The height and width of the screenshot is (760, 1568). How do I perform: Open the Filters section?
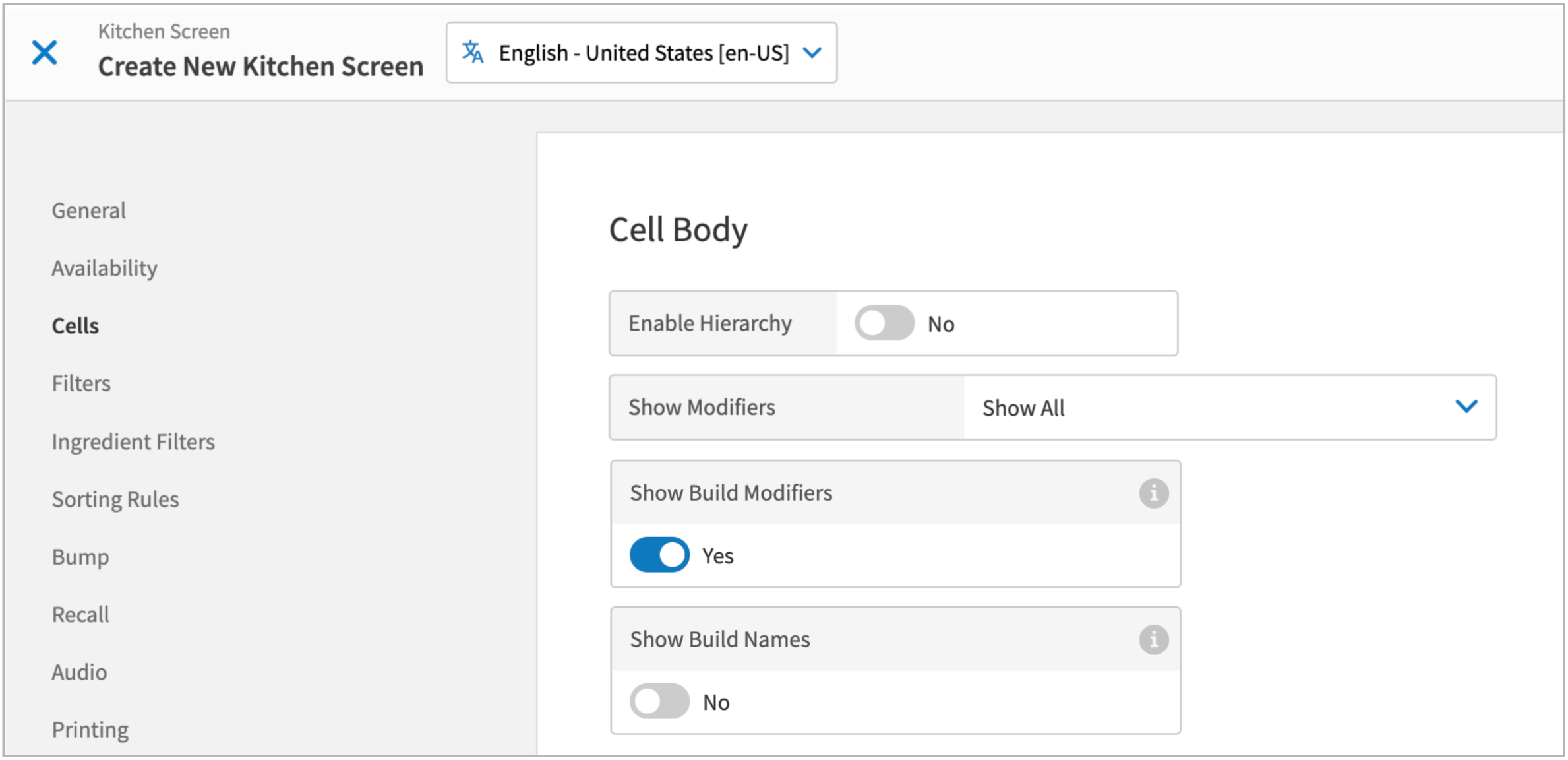80,383
